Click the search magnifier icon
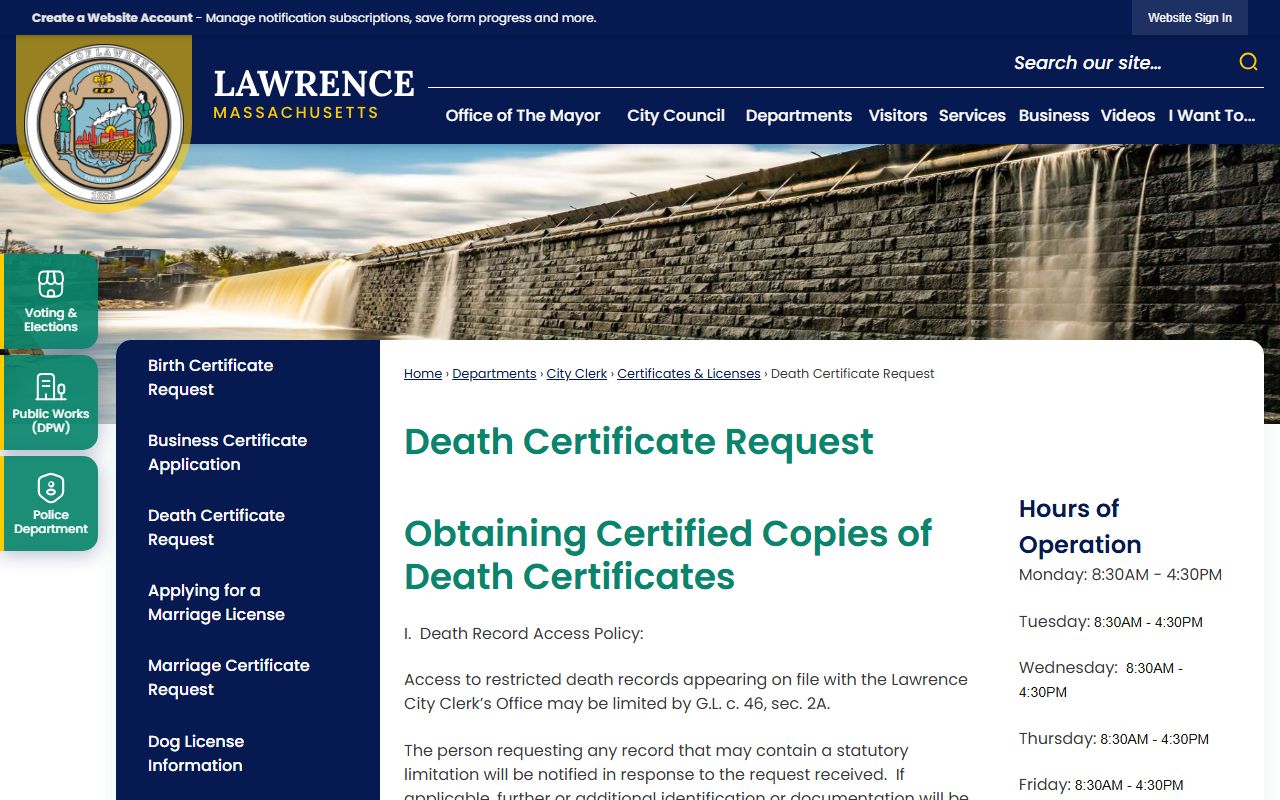Screen dimensions: 1280x800 tap(1248, 62)
